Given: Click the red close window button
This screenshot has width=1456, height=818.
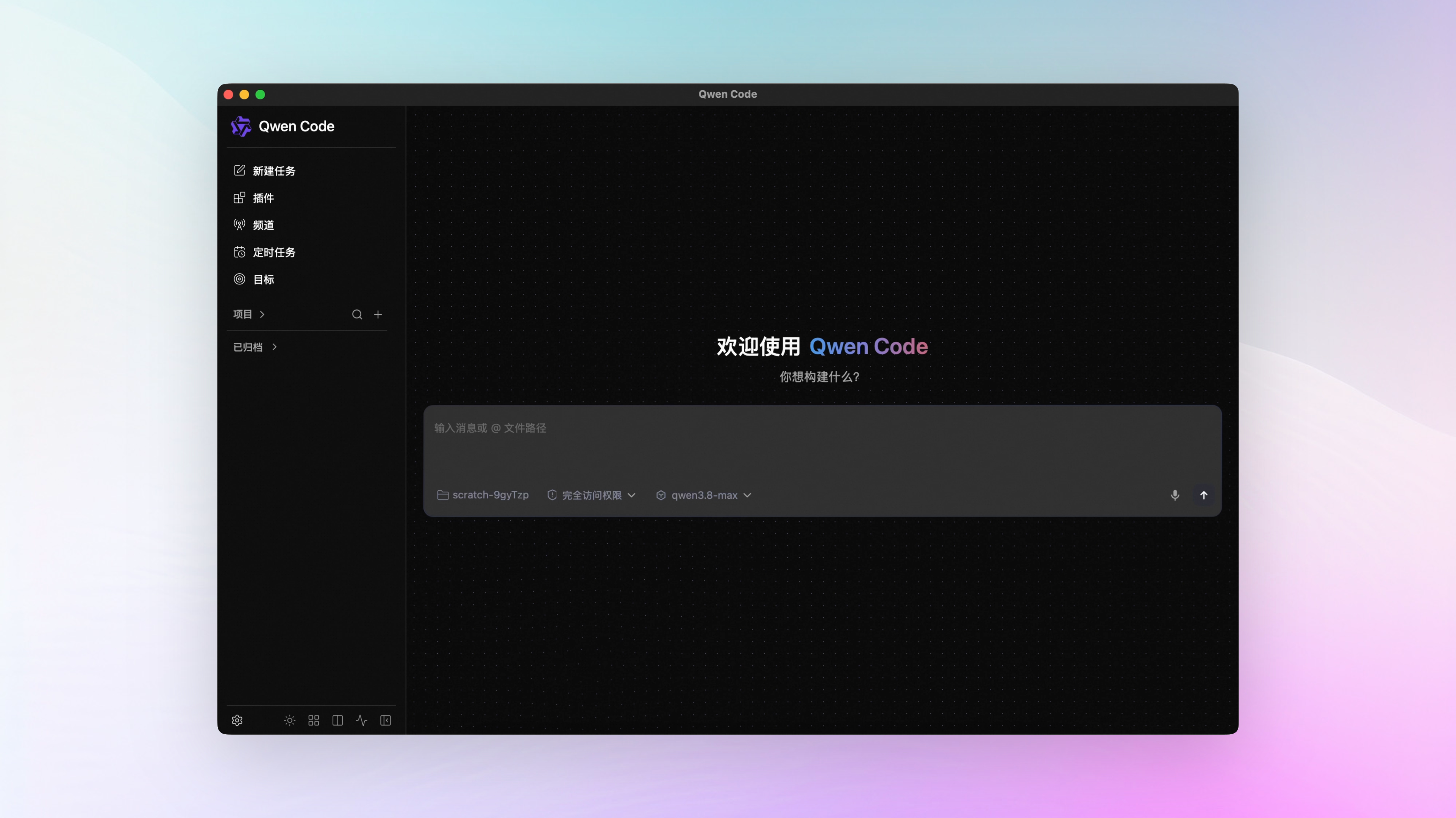Looking at the screenshot, I should (228, 94).
